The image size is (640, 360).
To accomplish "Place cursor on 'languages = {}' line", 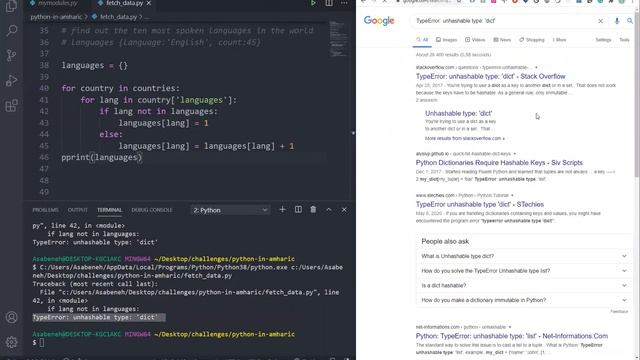I will point(94,65).
